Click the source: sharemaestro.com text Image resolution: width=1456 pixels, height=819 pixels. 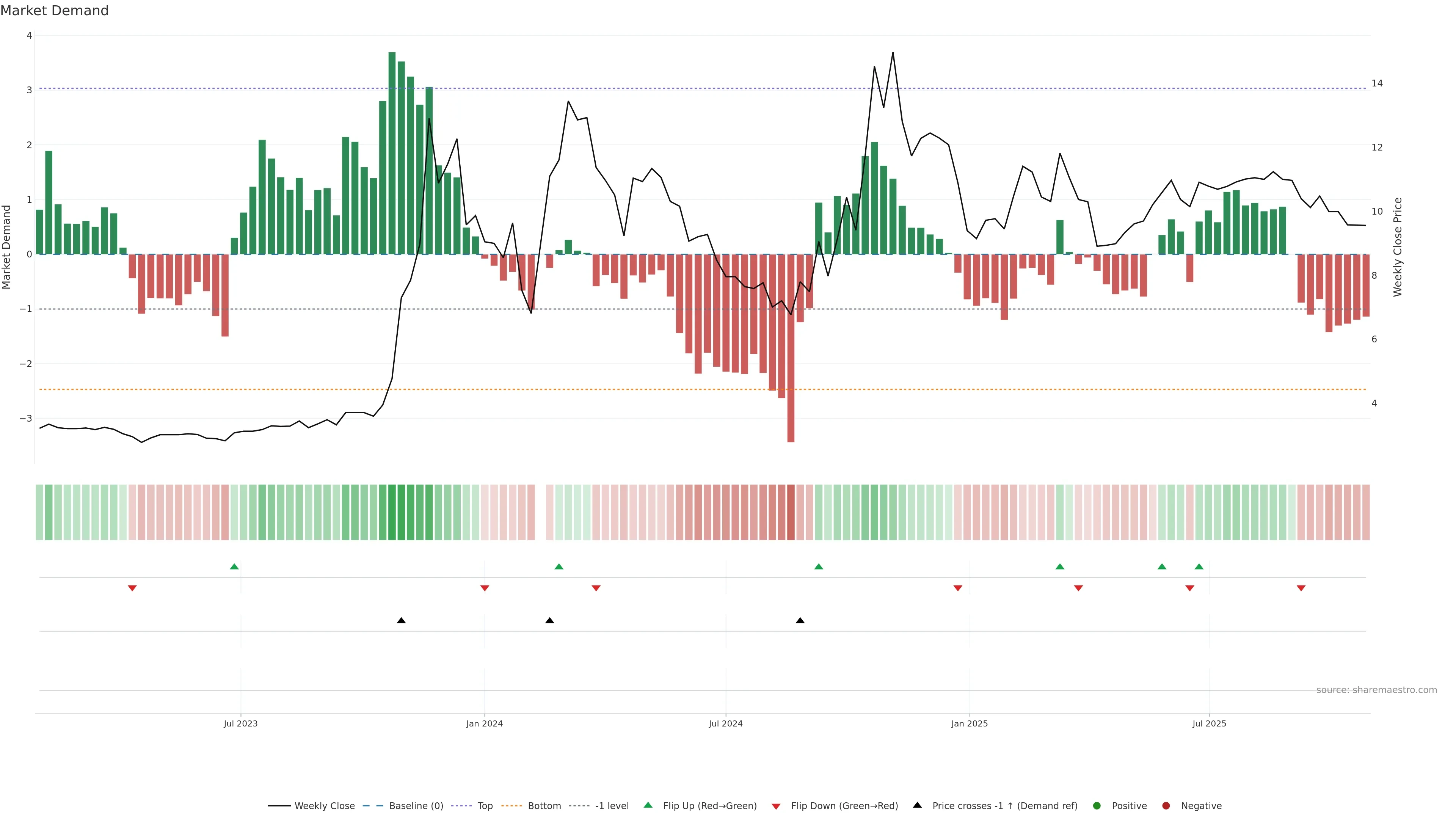tap(1376, 690)
